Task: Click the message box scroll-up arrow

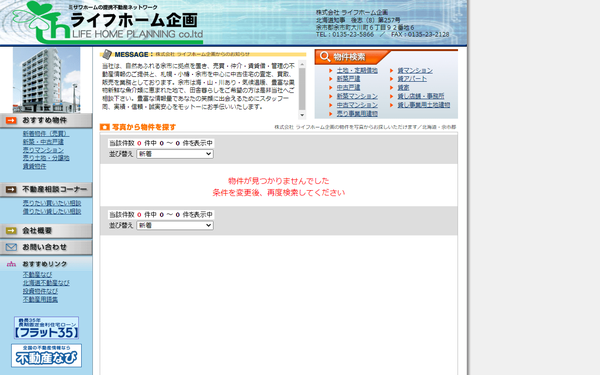Action: click(302, 64)
